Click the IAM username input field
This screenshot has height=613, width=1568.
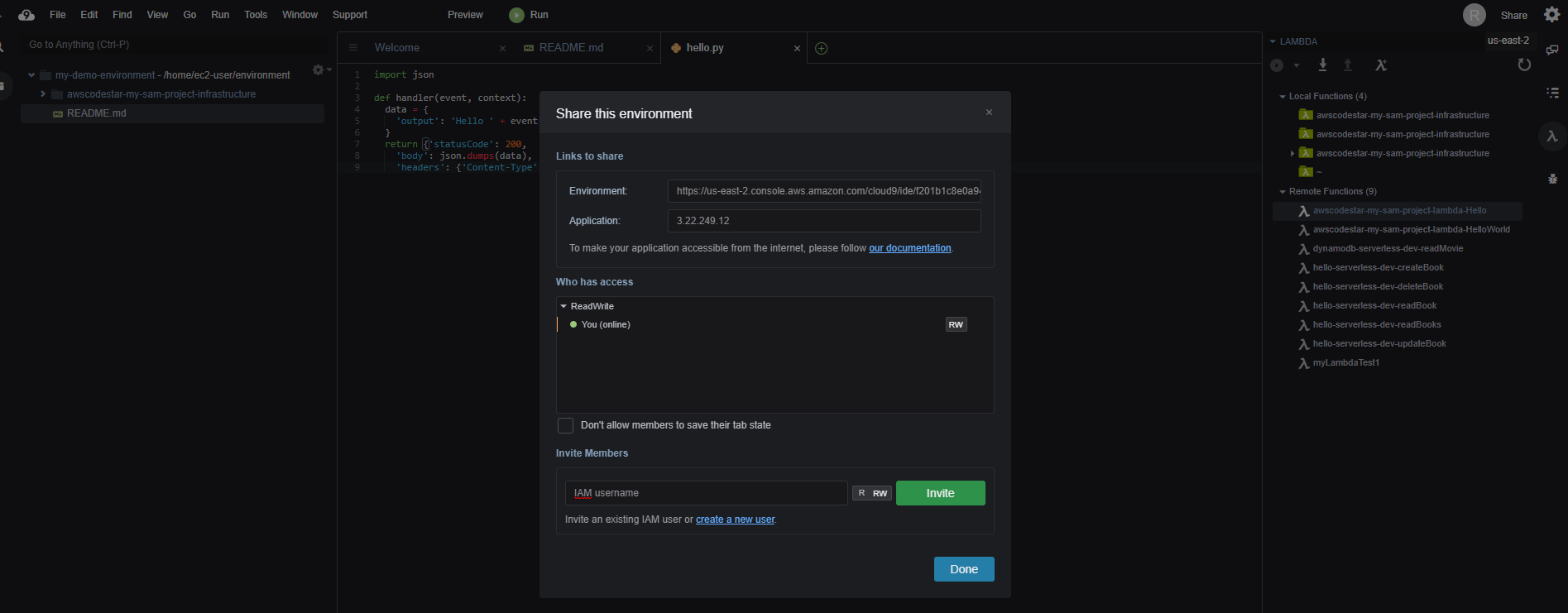[707, 493]
